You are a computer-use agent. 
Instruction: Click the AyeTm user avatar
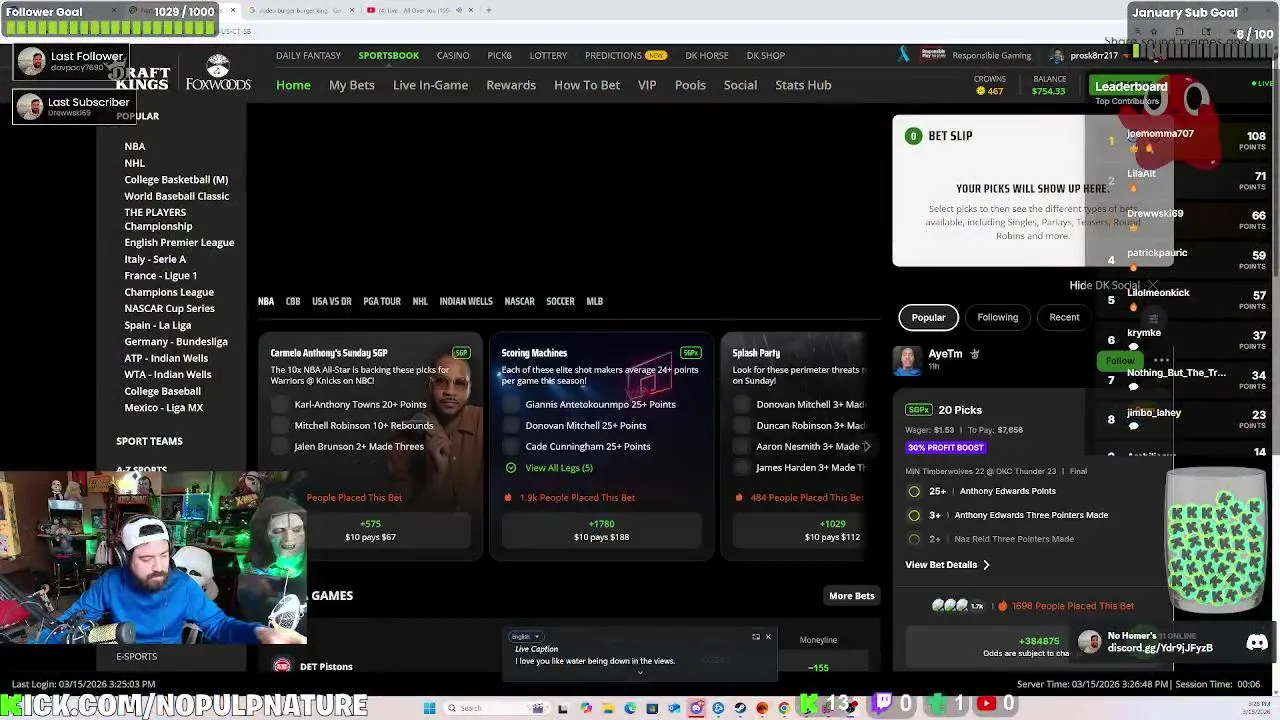[908, 361]
